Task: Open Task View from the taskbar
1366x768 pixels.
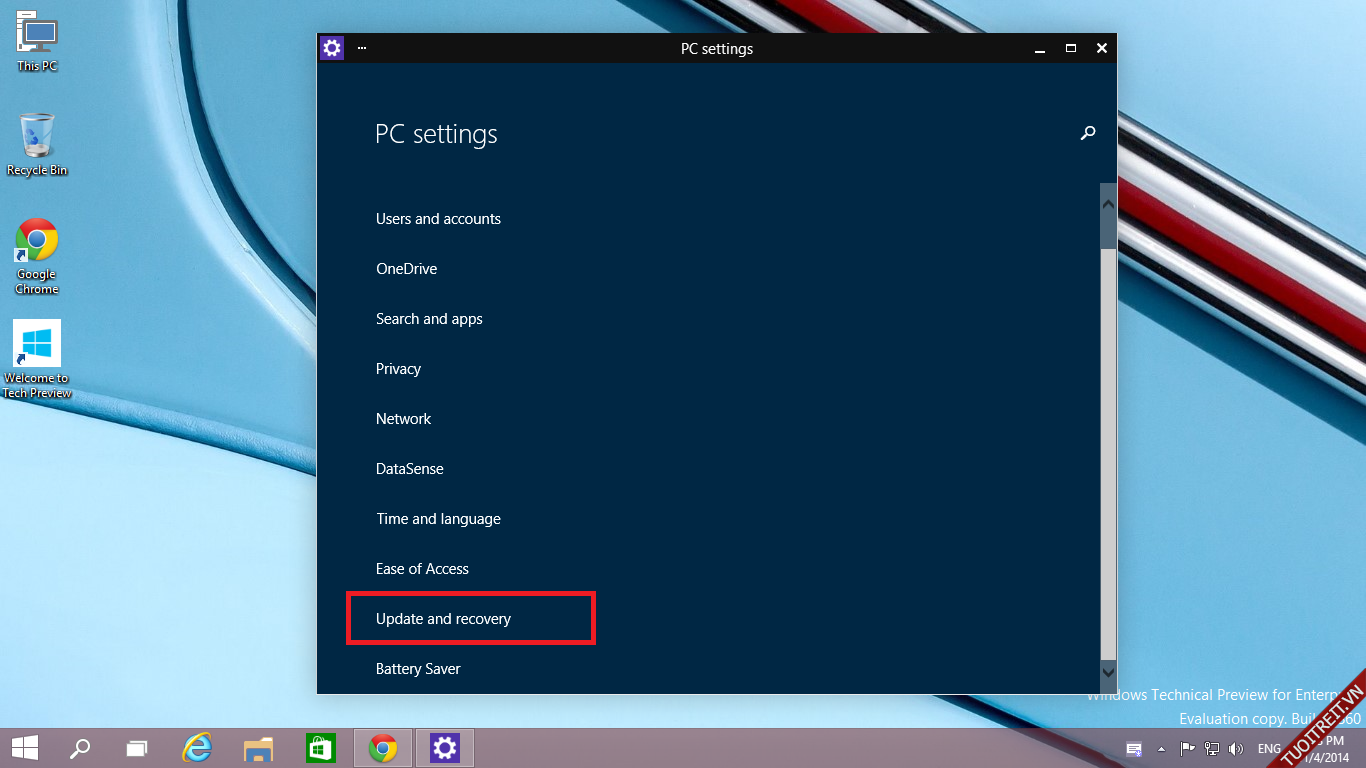Action: tap(137, 748)
